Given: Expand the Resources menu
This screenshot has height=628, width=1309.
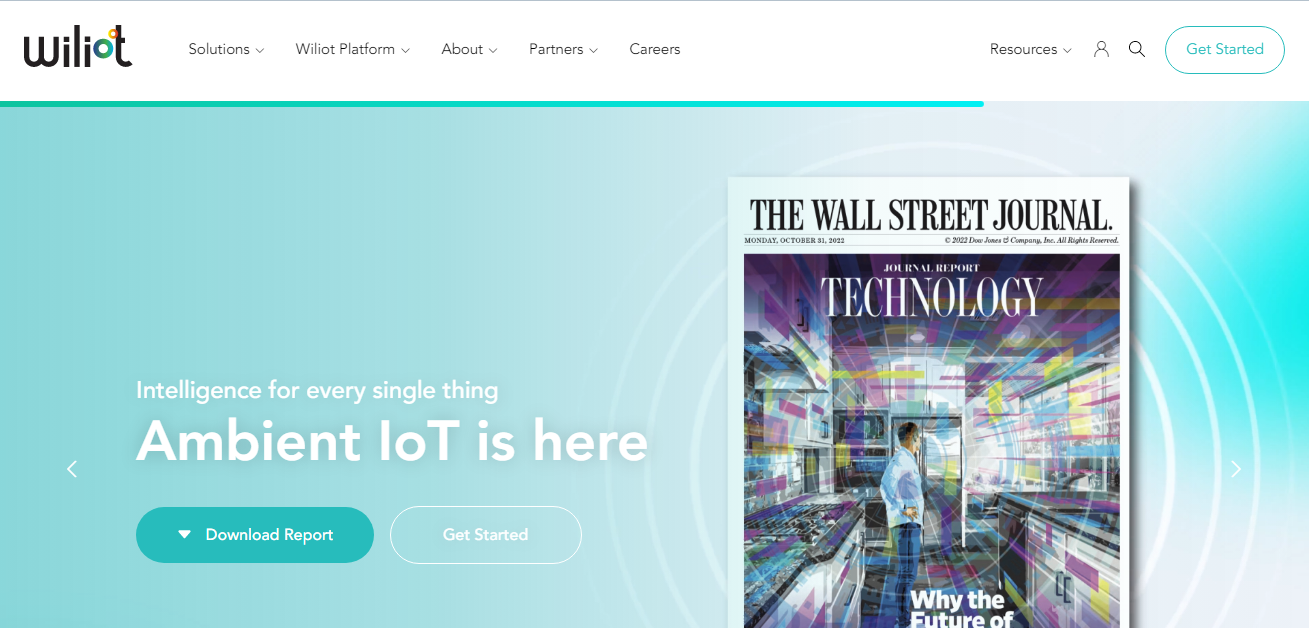Looking at the screenshot, I should 1030,49.
